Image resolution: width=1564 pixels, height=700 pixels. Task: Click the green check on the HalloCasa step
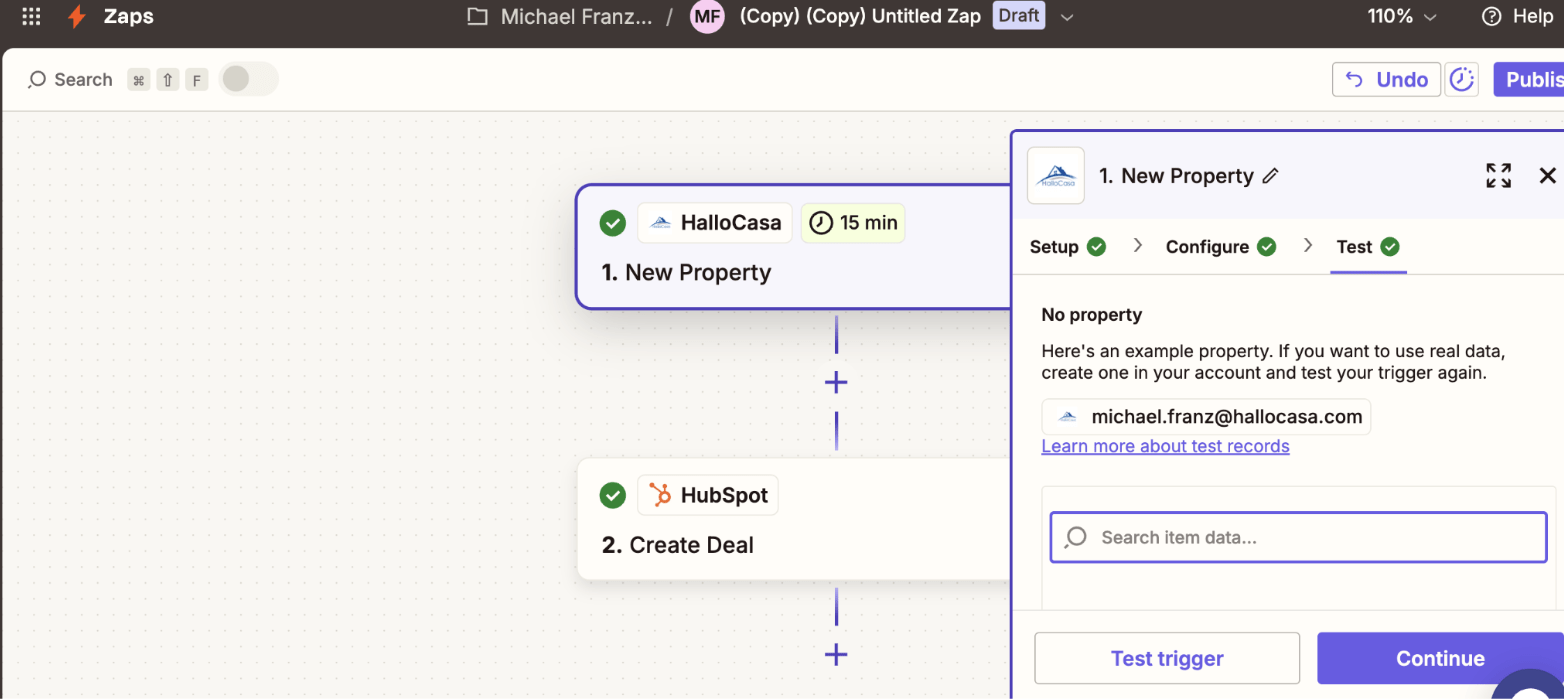click(x=612, y=223)
